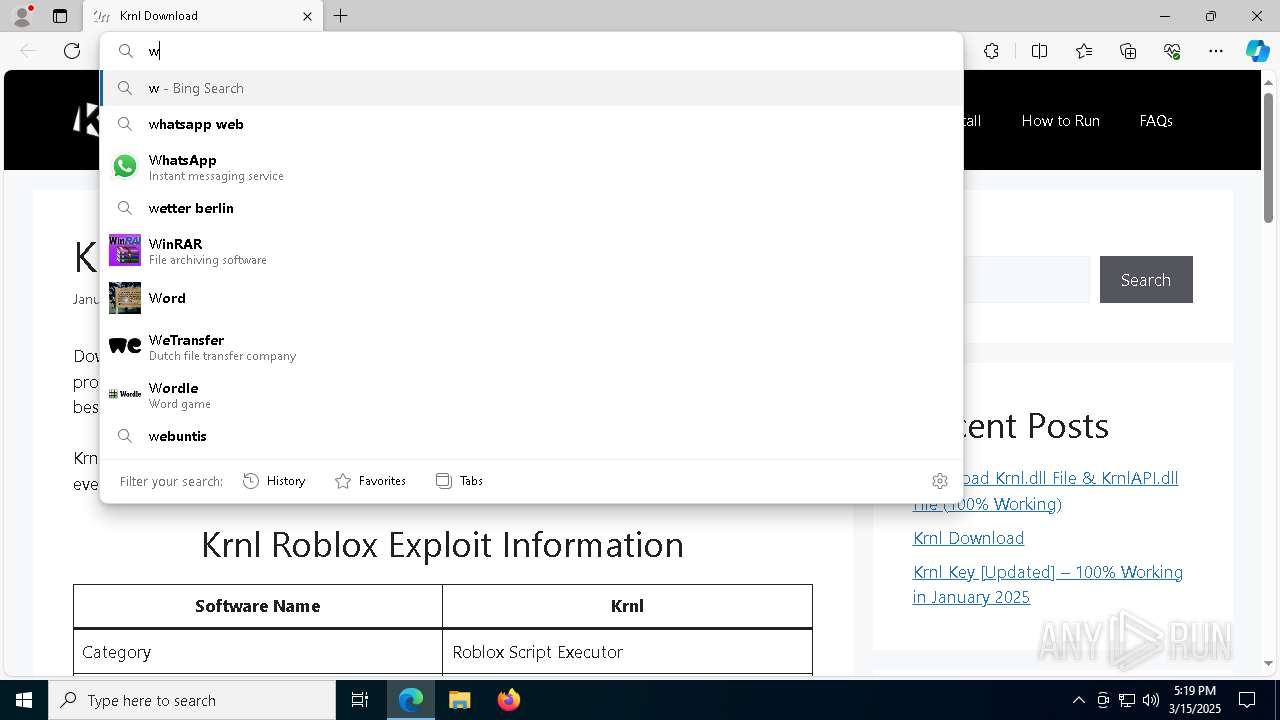Open Microsoft Edge taskbar icon
Viewport: 1280px width, 720px height.
pos(411,700)
